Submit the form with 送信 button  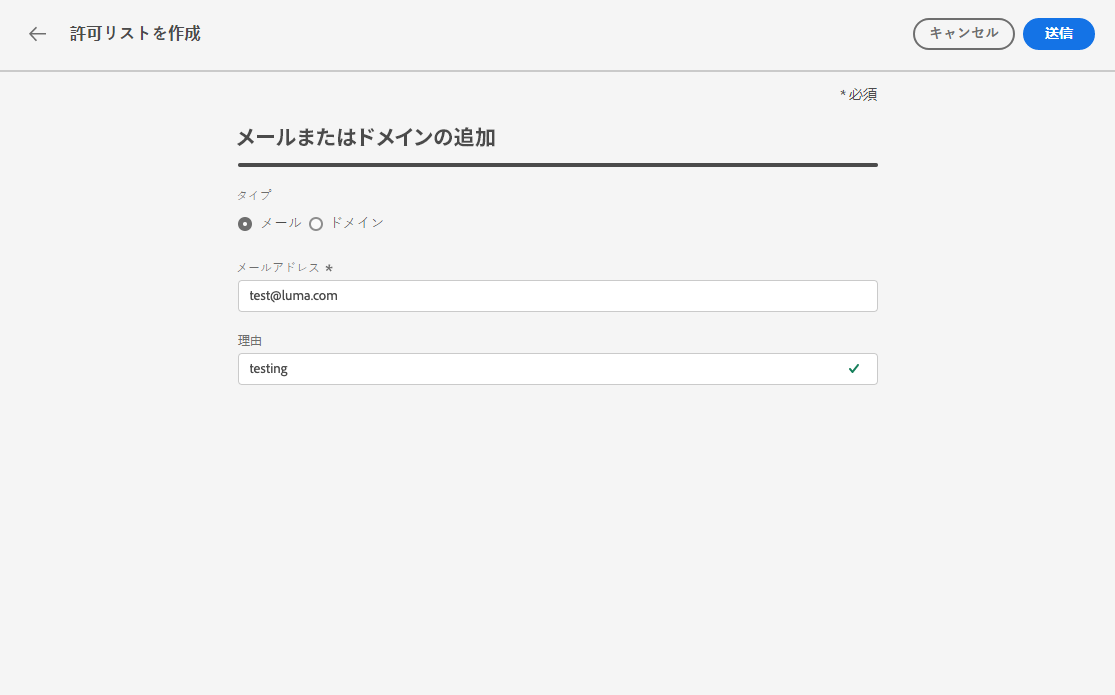tap(1058, 33)
